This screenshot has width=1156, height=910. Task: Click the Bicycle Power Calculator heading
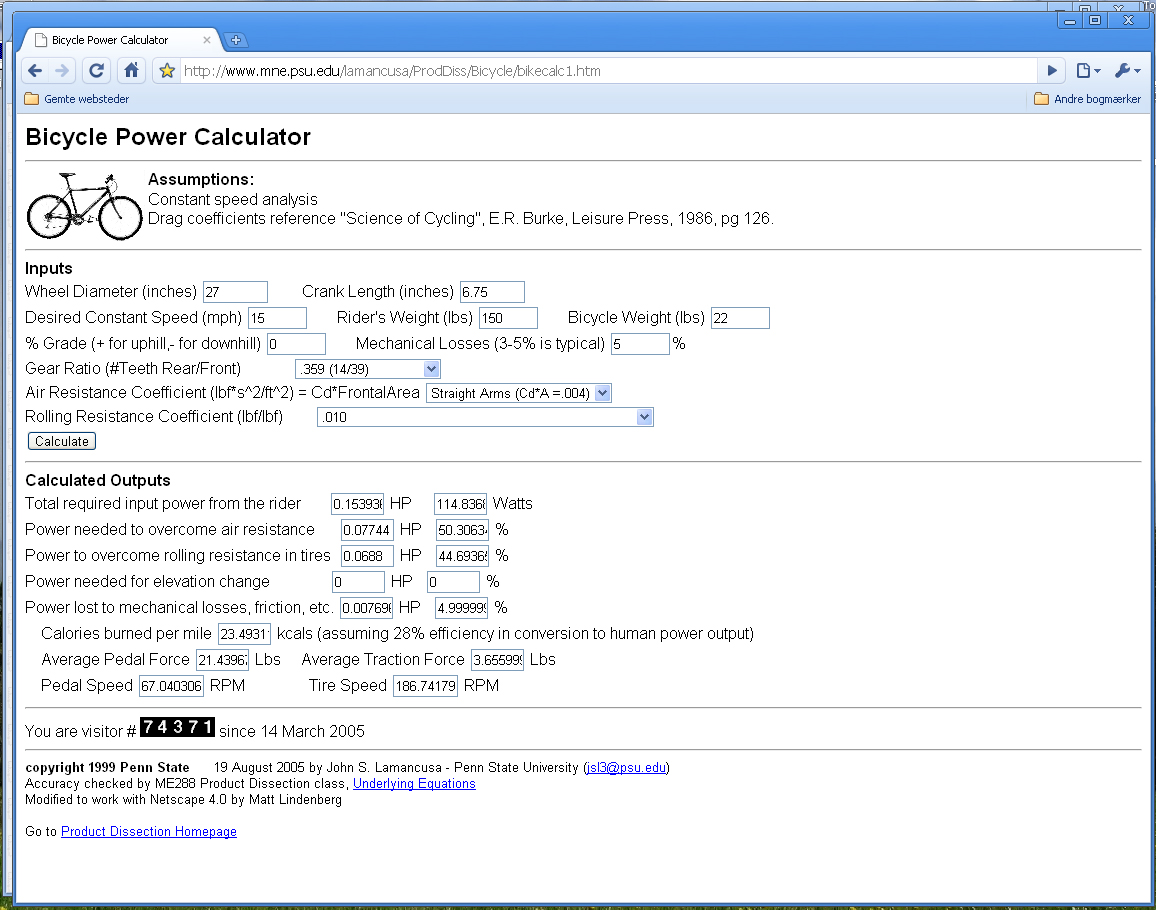168,137
